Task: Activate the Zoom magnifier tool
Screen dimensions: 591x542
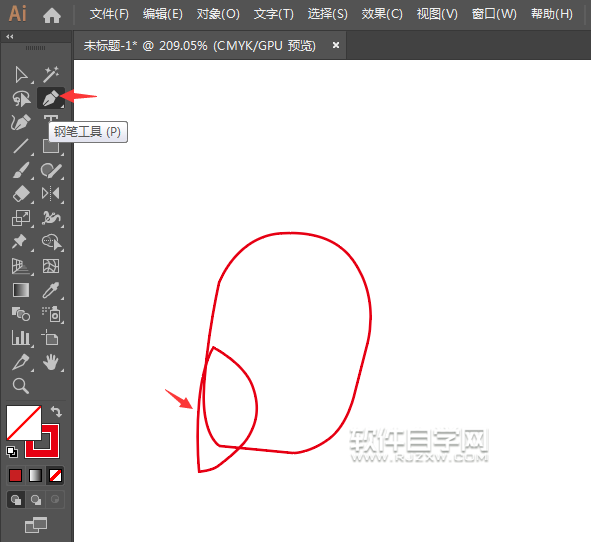Action: [21, 386]
